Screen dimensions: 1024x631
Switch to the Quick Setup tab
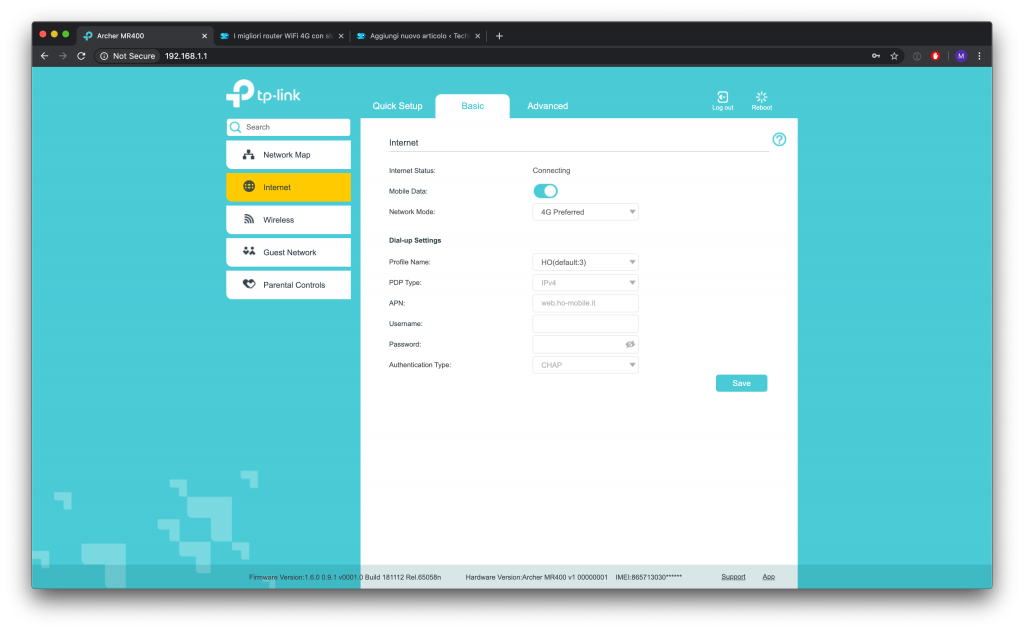tap(397, 106)
